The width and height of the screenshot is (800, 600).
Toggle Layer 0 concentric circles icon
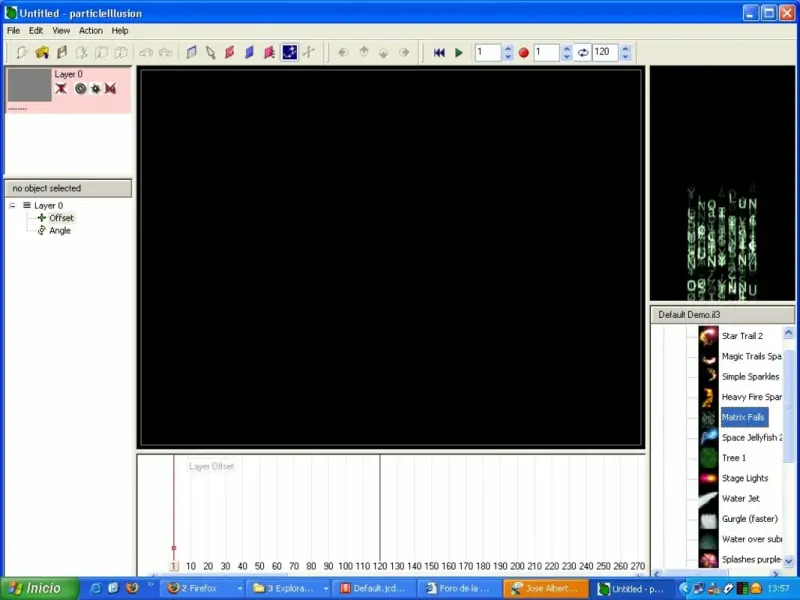click(x=80, y=89)
